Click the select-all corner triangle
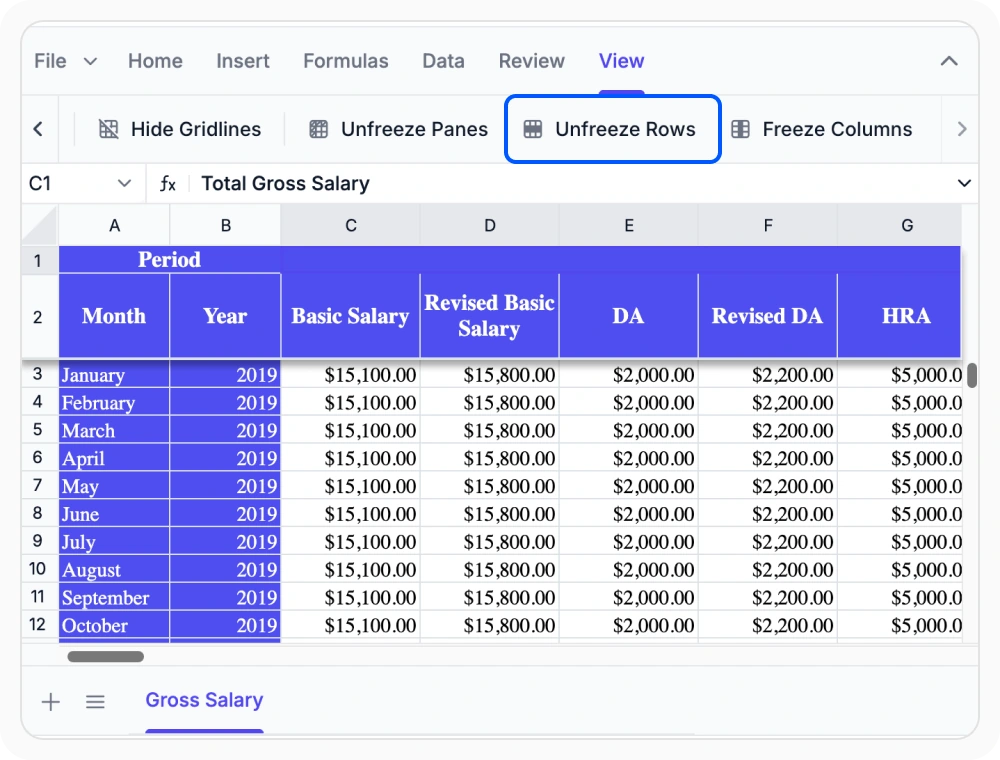 tap(40, 225)
